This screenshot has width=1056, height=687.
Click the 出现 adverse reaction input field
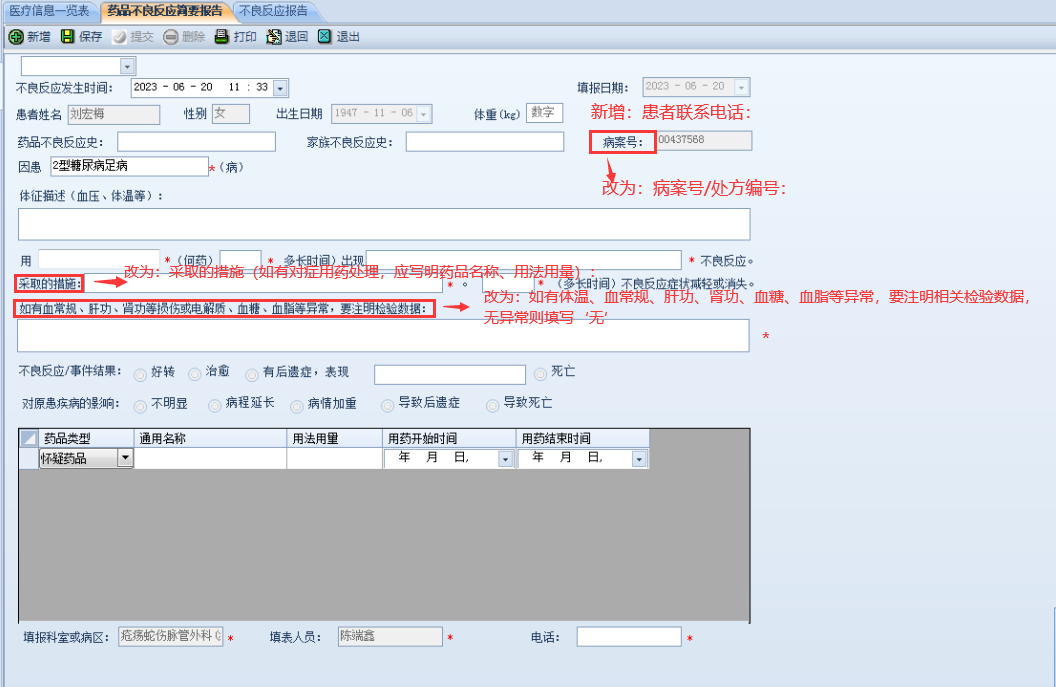pos(524,259)
